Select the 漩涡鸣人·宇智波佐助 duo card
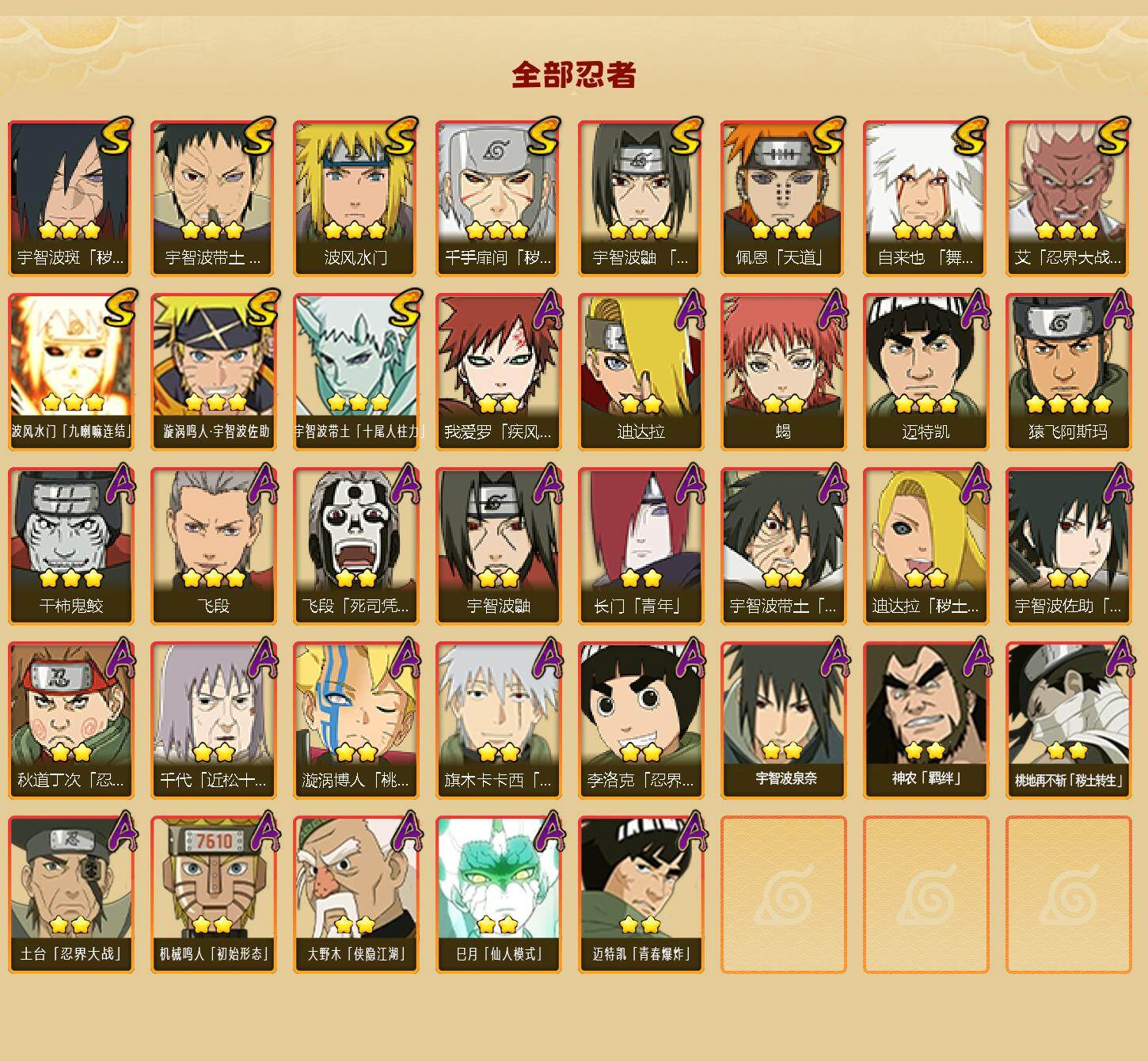Image resolution: width=1148 pixels, height=1061 pixels. coord(213,372)
